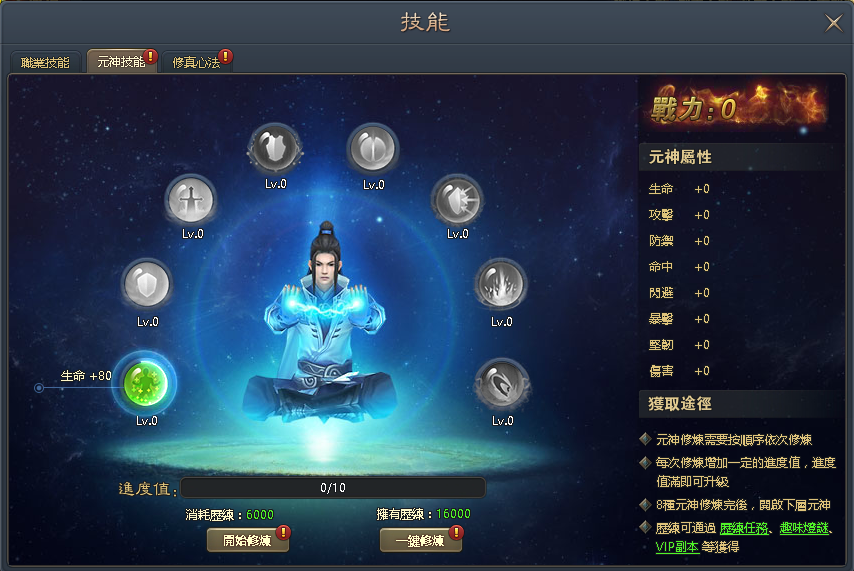Image resolution: width=854 pixels, height=571 pixels.
Task: Select the split circle skill orb
Action: (373, 149)
